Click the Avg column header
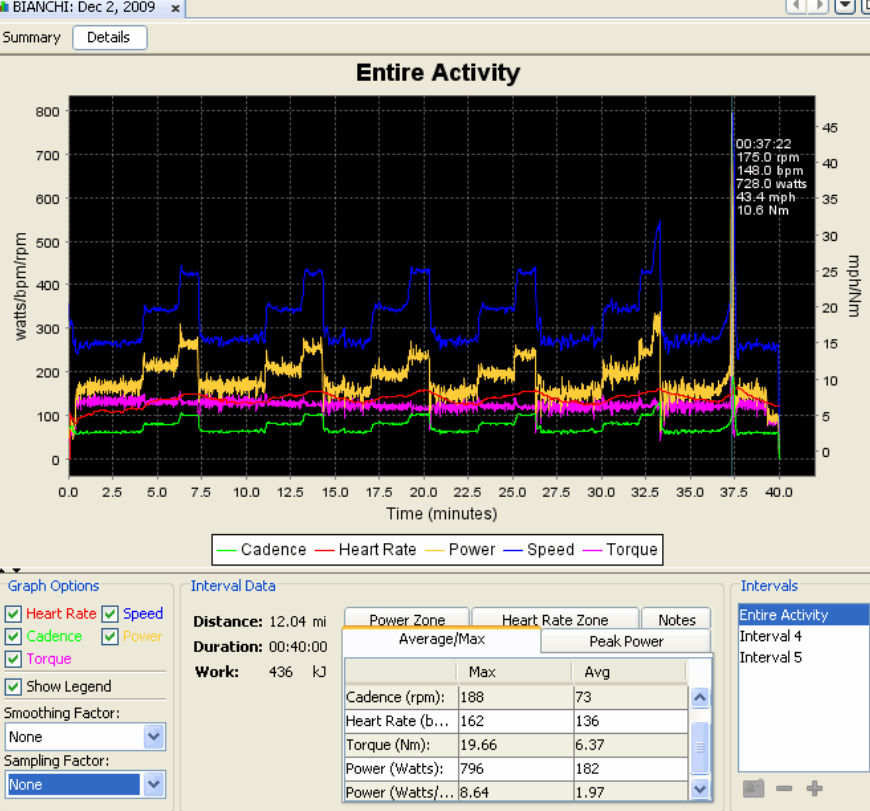 pyautogui.click(x=630, y=672)
